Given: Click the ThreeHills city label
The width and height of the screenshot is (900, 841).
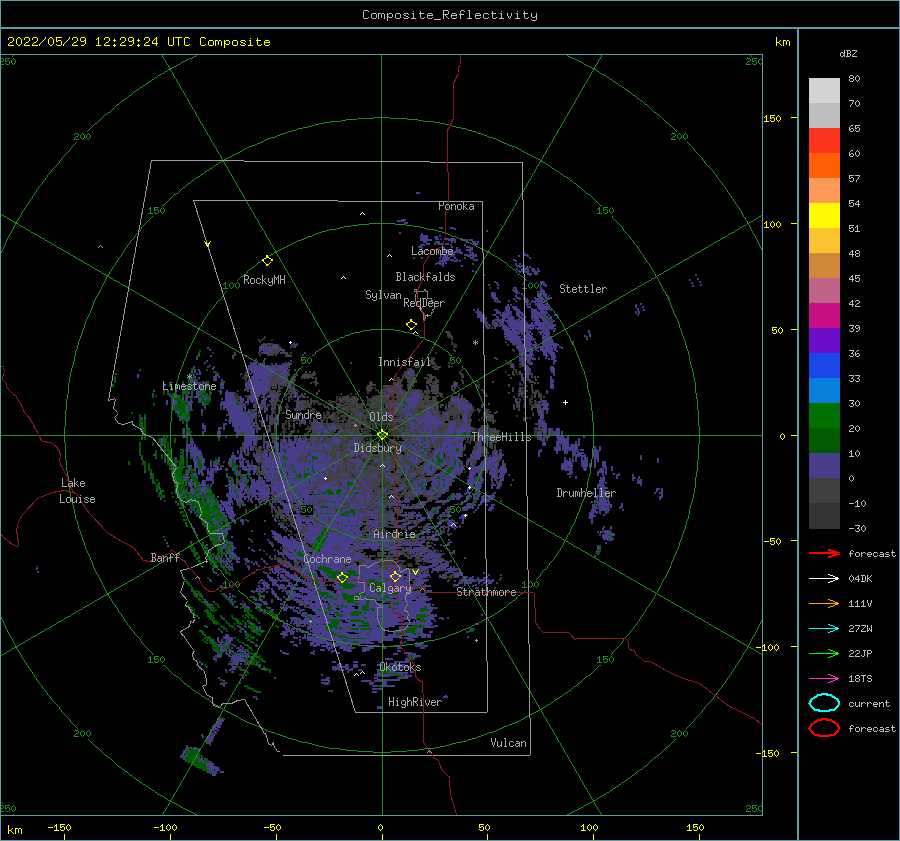Looking at the screenshot, I should point(501,437).
